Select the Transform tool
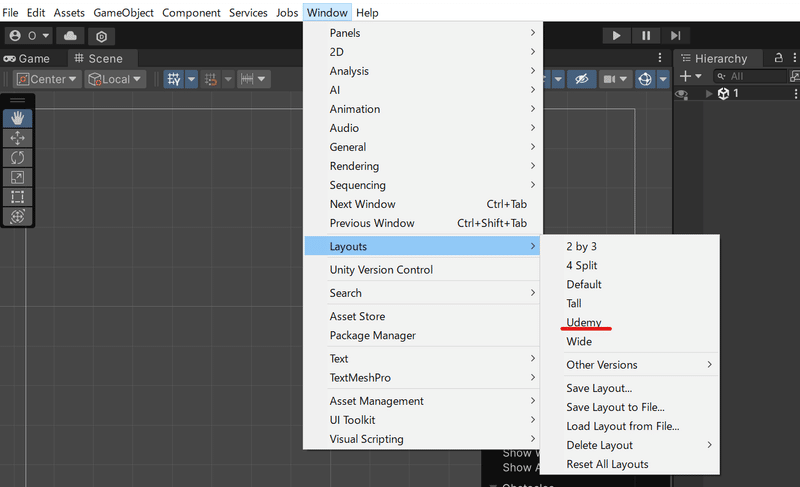Viewport: 800px width, 487px height. click(x=17, y=216)
